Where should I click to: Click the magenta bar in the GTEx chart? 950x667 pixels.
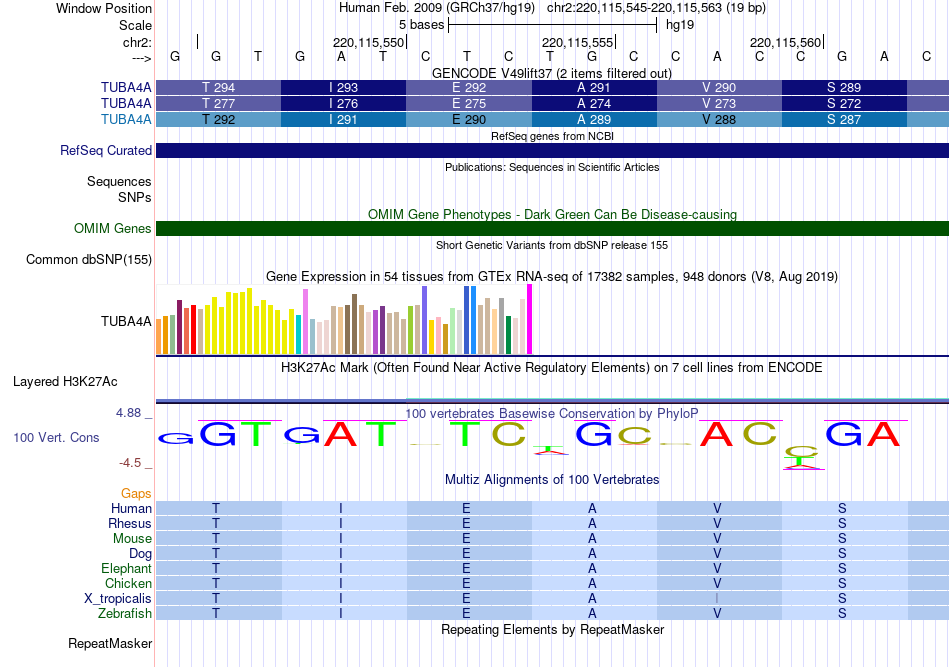click(530, 319)
